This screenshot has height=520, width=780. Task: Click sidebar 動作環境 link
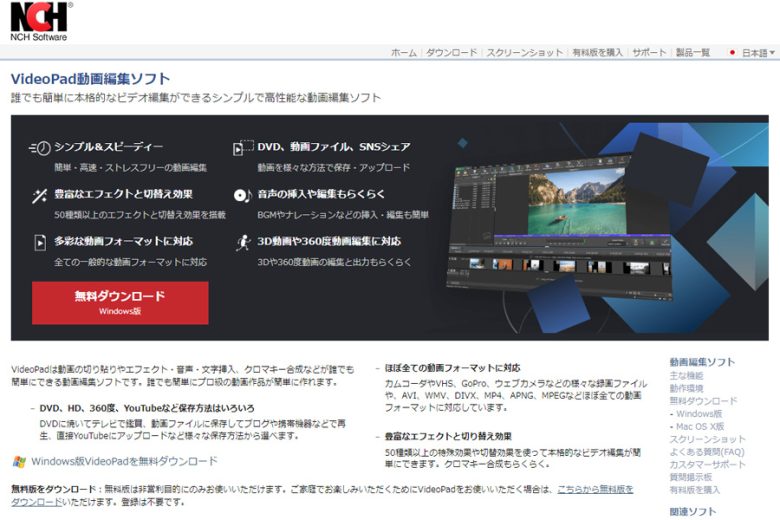pos(686,389)
